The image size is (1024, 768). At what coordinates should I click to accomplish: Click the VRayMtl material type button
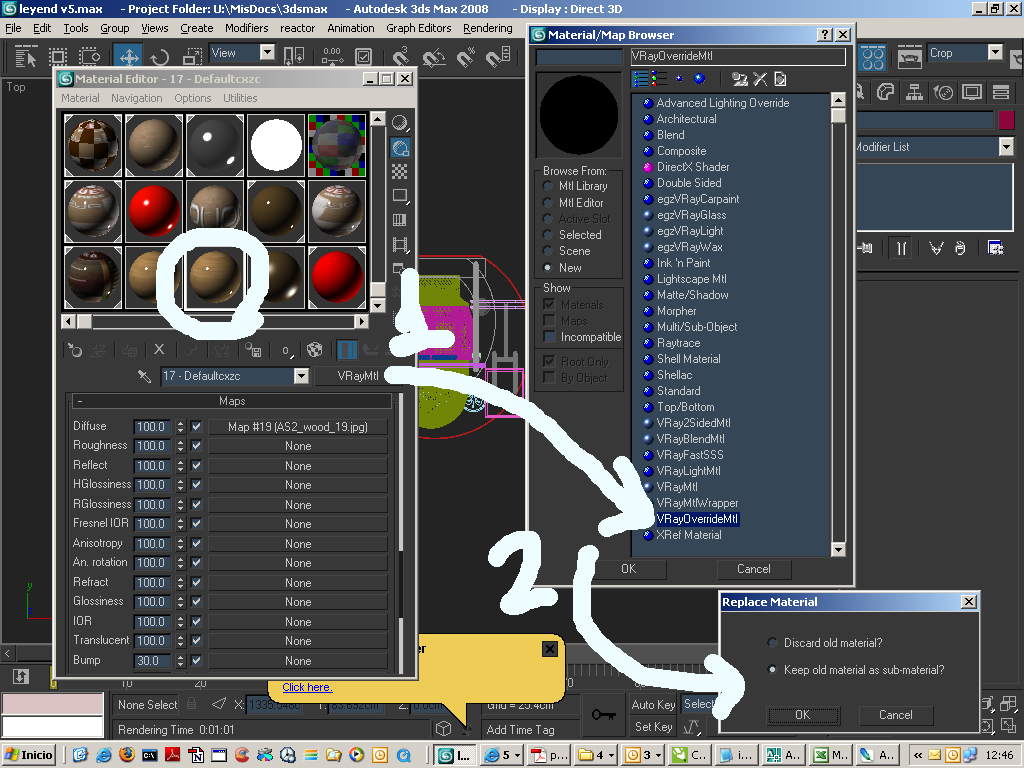click(x=357, y=376)
